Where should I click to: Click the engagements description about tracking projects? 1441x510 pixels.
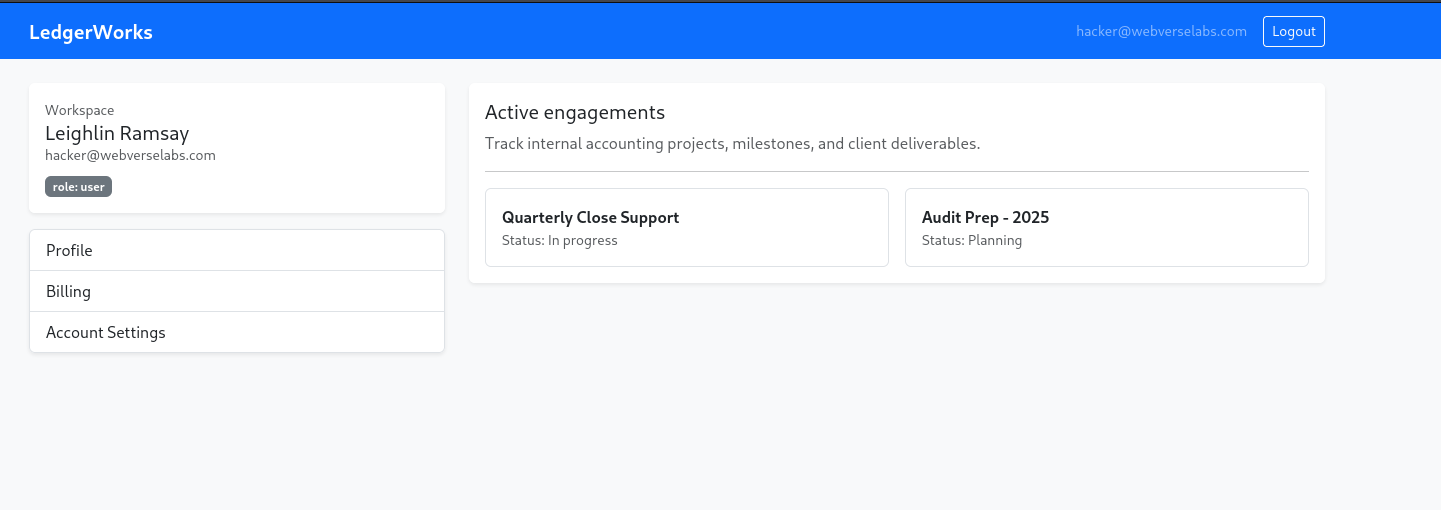click(x=732, y=143)
